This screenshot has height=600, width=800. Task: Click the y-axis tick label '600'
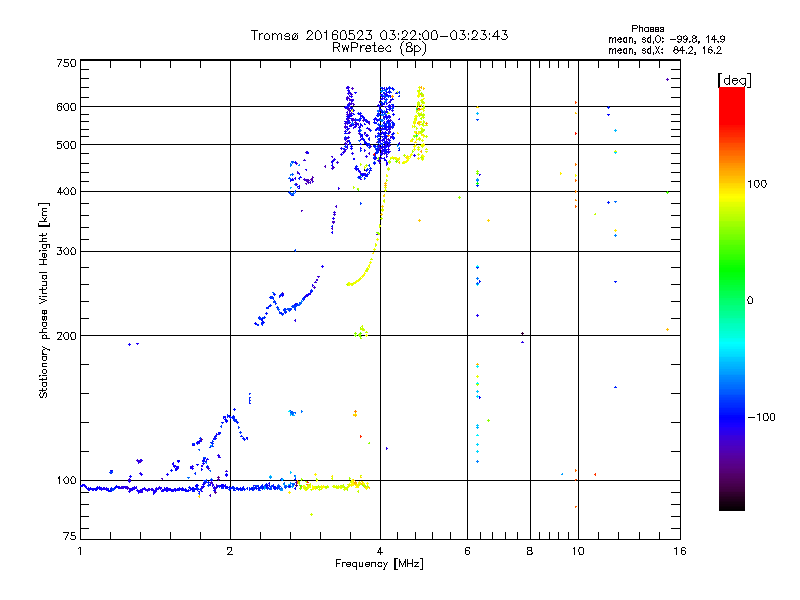click(66, 107)
